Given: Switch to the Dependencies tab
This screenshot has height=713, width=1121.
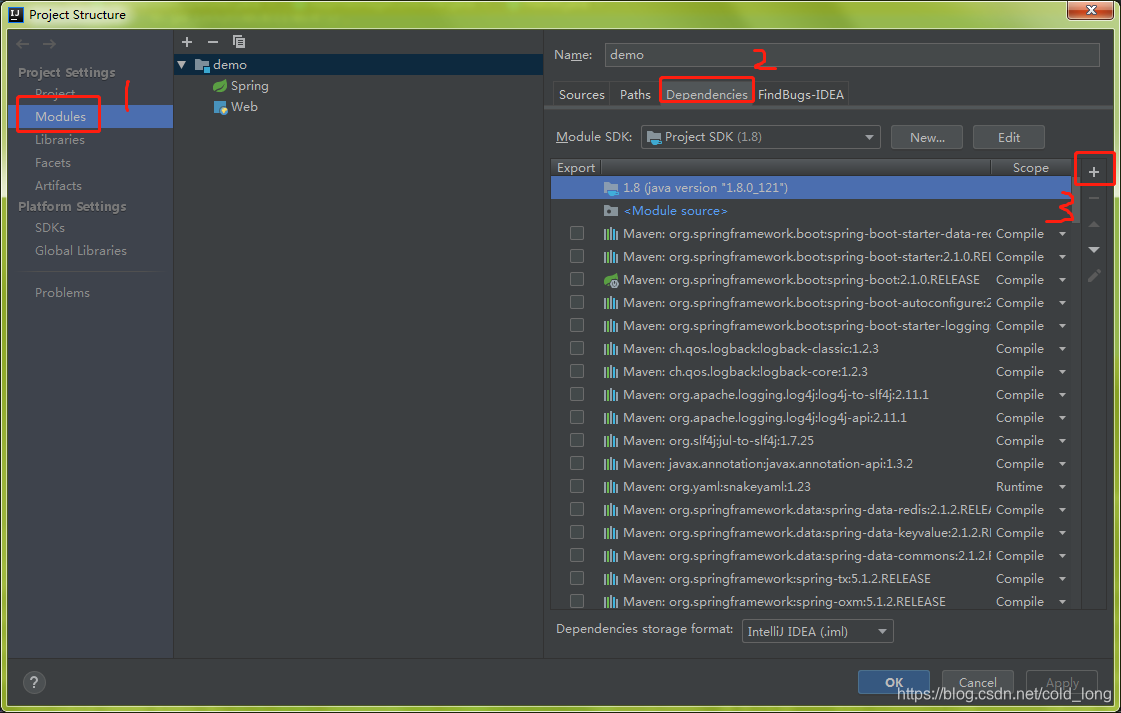Looking at the screenshot, I should point(706,94).
